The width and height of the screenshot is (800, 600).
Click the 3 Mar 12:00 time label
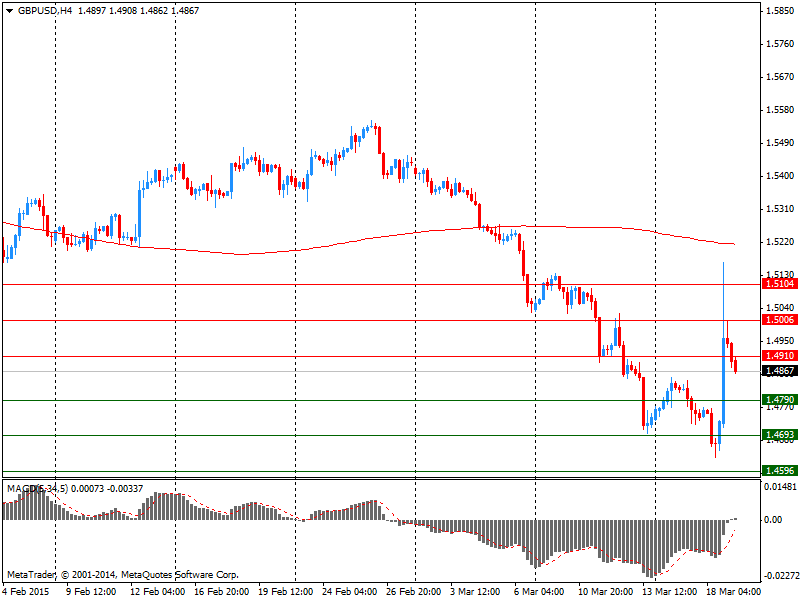(x=475, y=591)
